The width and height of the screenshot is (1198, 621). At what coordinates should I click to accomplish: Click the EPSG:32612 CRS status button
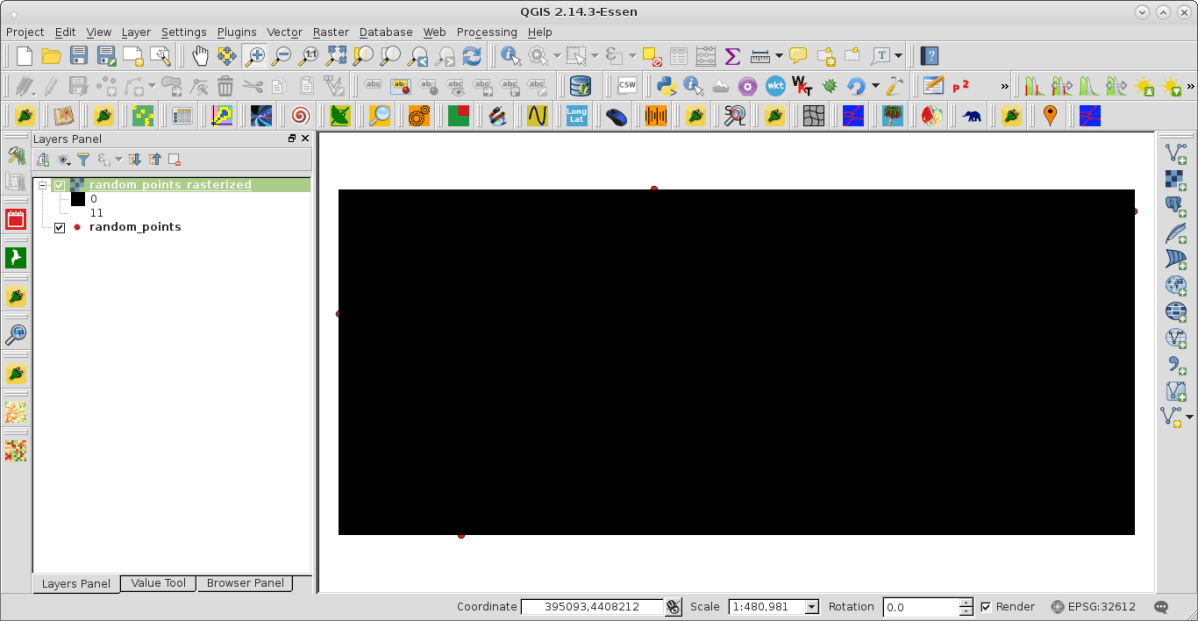pyautogui.click(x=1093, y=606)
